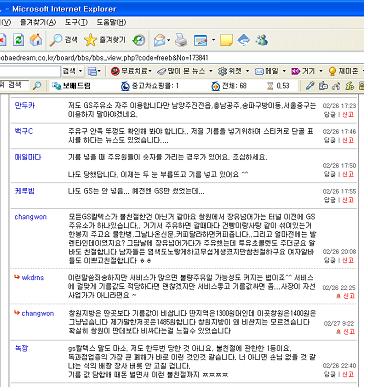Click the yellow Discuss note icon
Image resolution: width=368 pixels, height=391 pixels.
[x=226, y=41]
